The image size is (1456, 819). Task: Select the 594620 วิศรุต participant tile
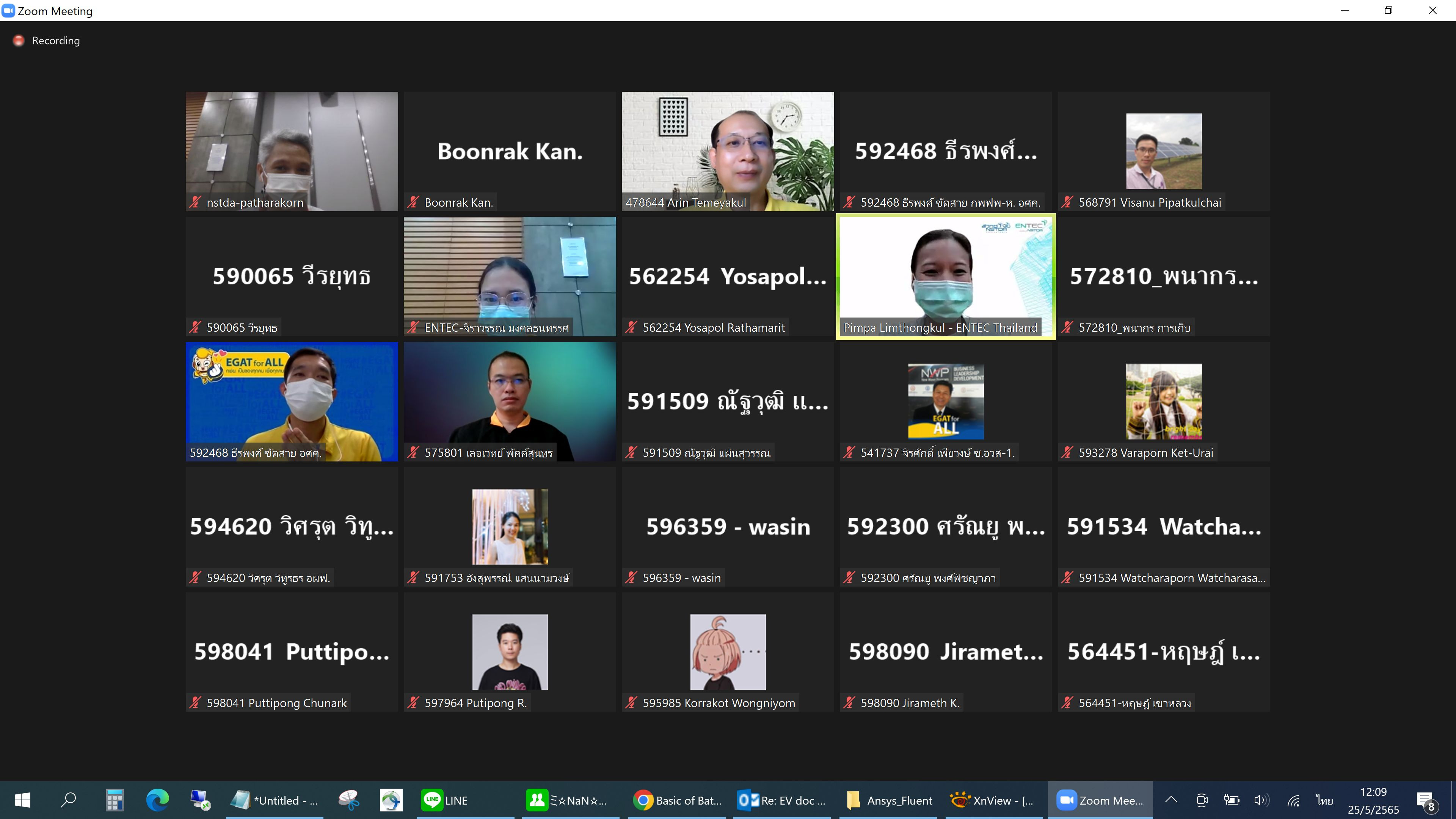coord(292,527)
